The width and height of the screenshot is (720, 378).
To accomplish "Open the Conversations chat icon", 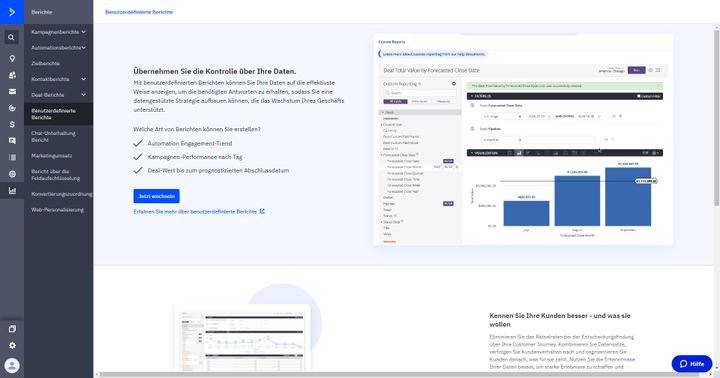I will [x=12, y=141].
